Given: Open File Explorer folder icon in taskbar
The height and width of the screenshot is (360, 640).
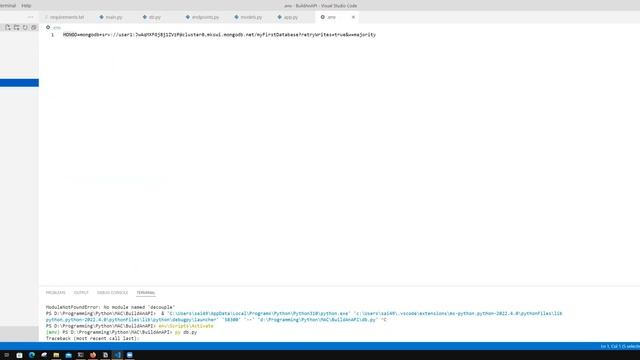Looking at the screenshot, I should click(x=56, y=355).
